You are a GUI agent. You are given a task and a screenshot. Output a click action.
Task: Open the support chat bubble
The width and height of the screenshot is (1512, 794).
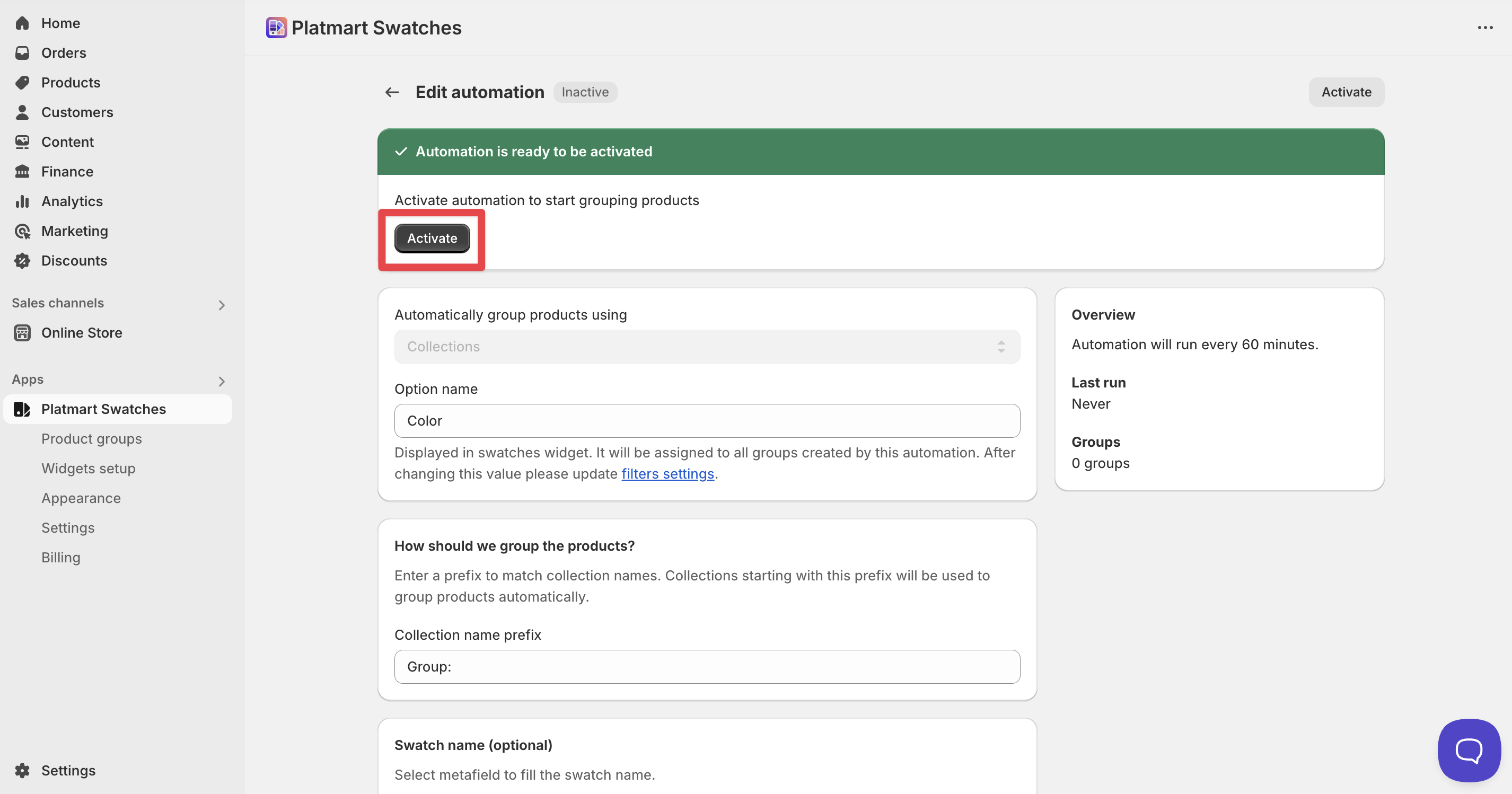point(1469,750)
